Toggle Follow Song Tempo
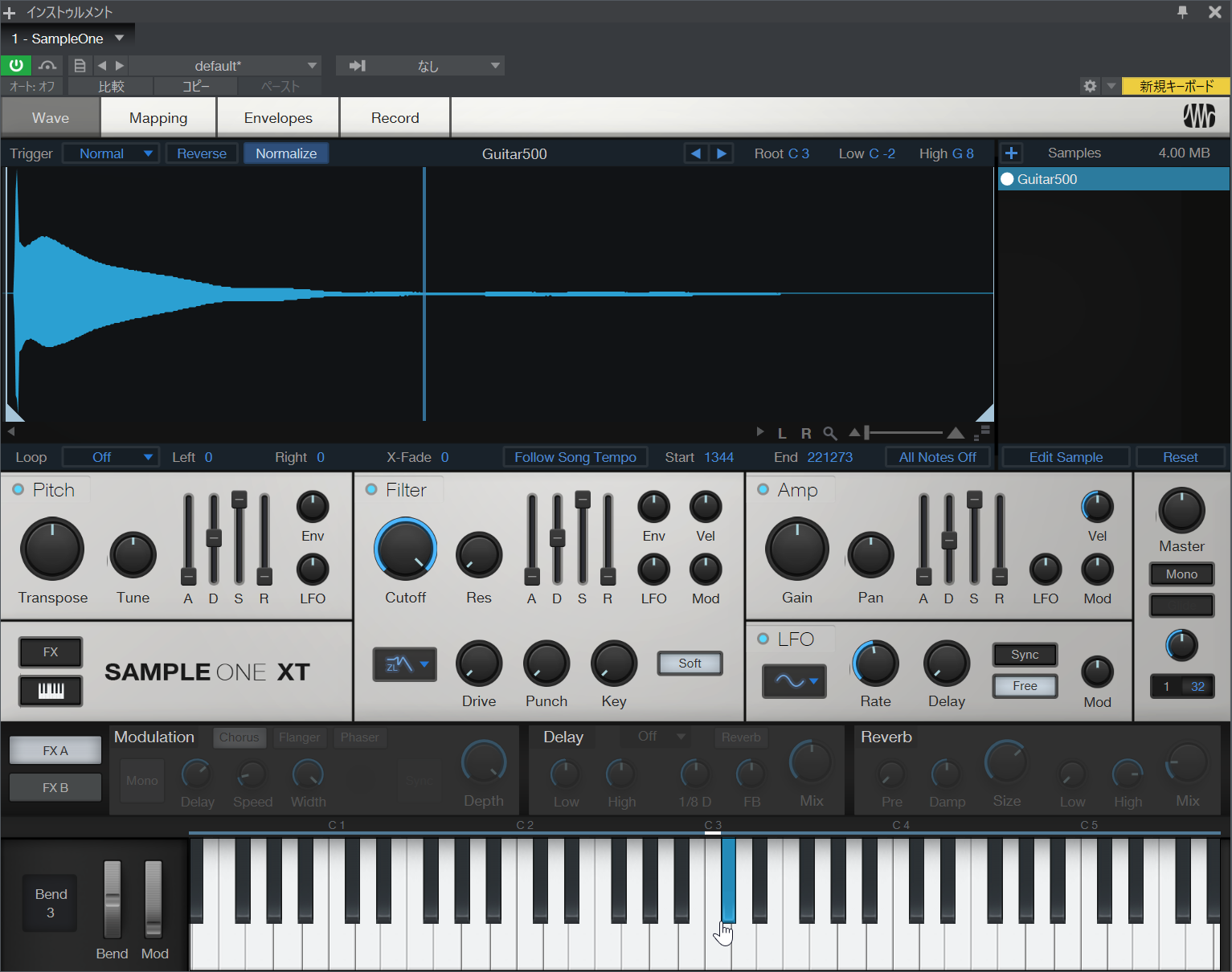This screenshot has width=1232, height=972. (575, 457)
